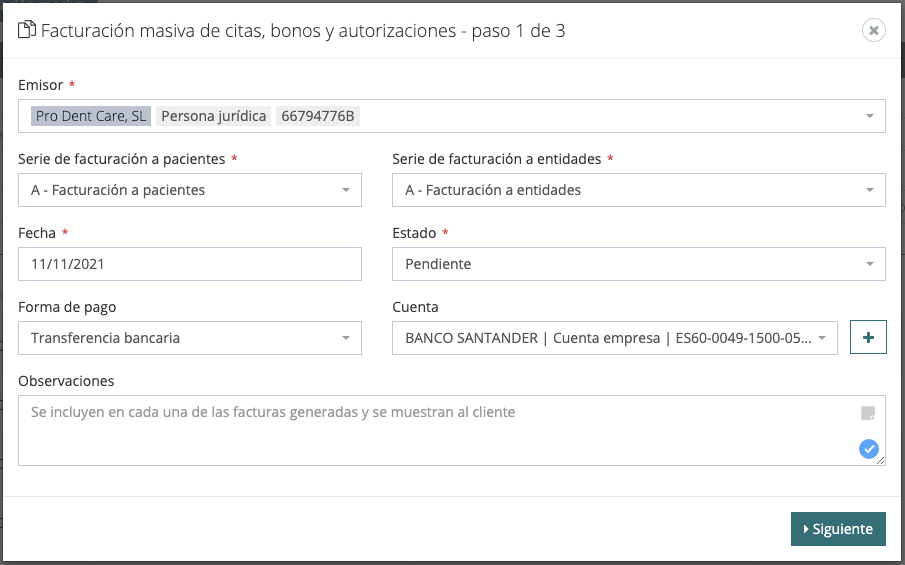Open Serie de facturación a pacientes dropdown

coord(190,190)
